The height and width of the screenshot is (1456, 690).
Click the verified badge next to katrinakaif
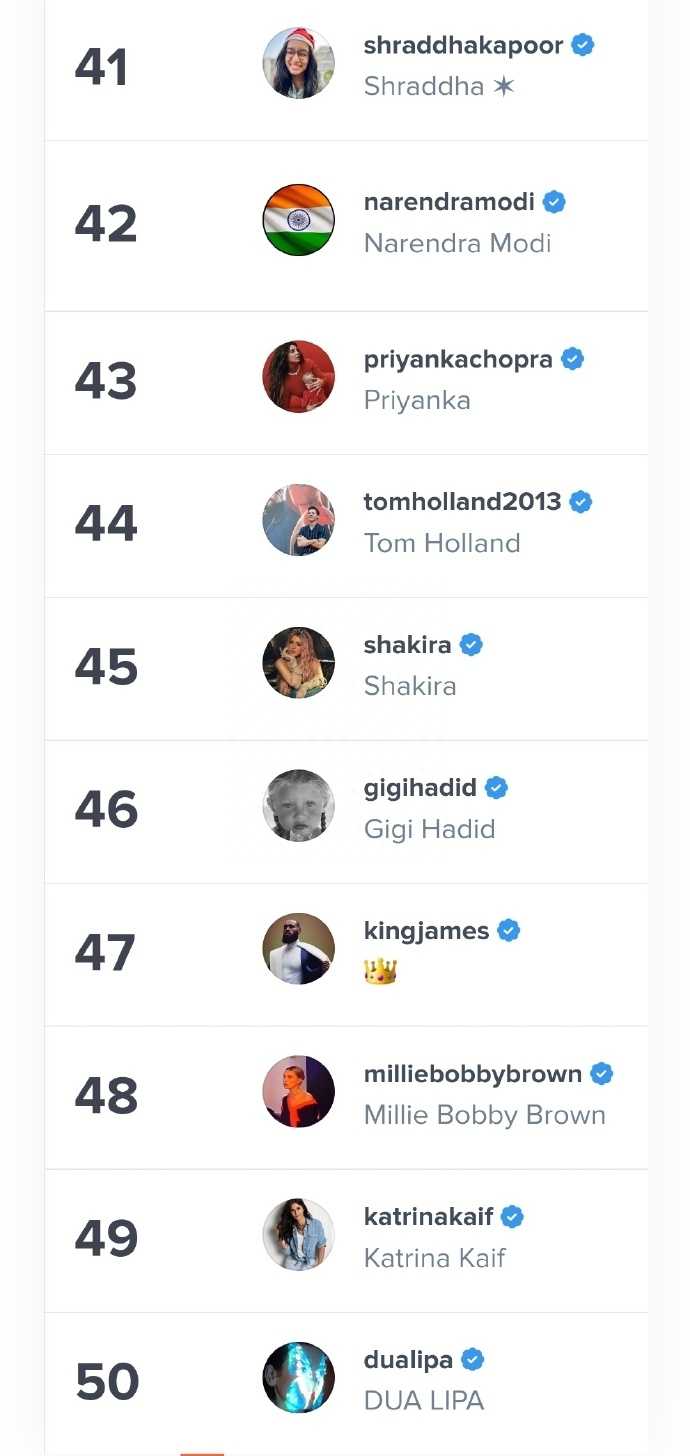(513, 1217)
